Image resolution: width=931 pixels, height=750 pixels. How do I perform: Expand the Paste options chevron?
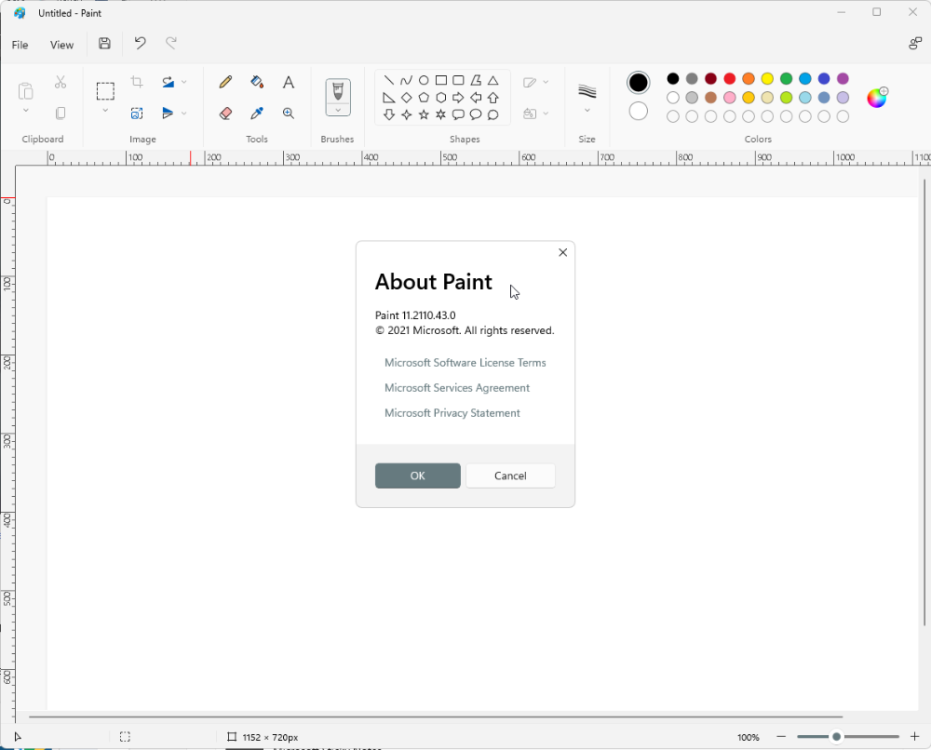pos(26,111)
